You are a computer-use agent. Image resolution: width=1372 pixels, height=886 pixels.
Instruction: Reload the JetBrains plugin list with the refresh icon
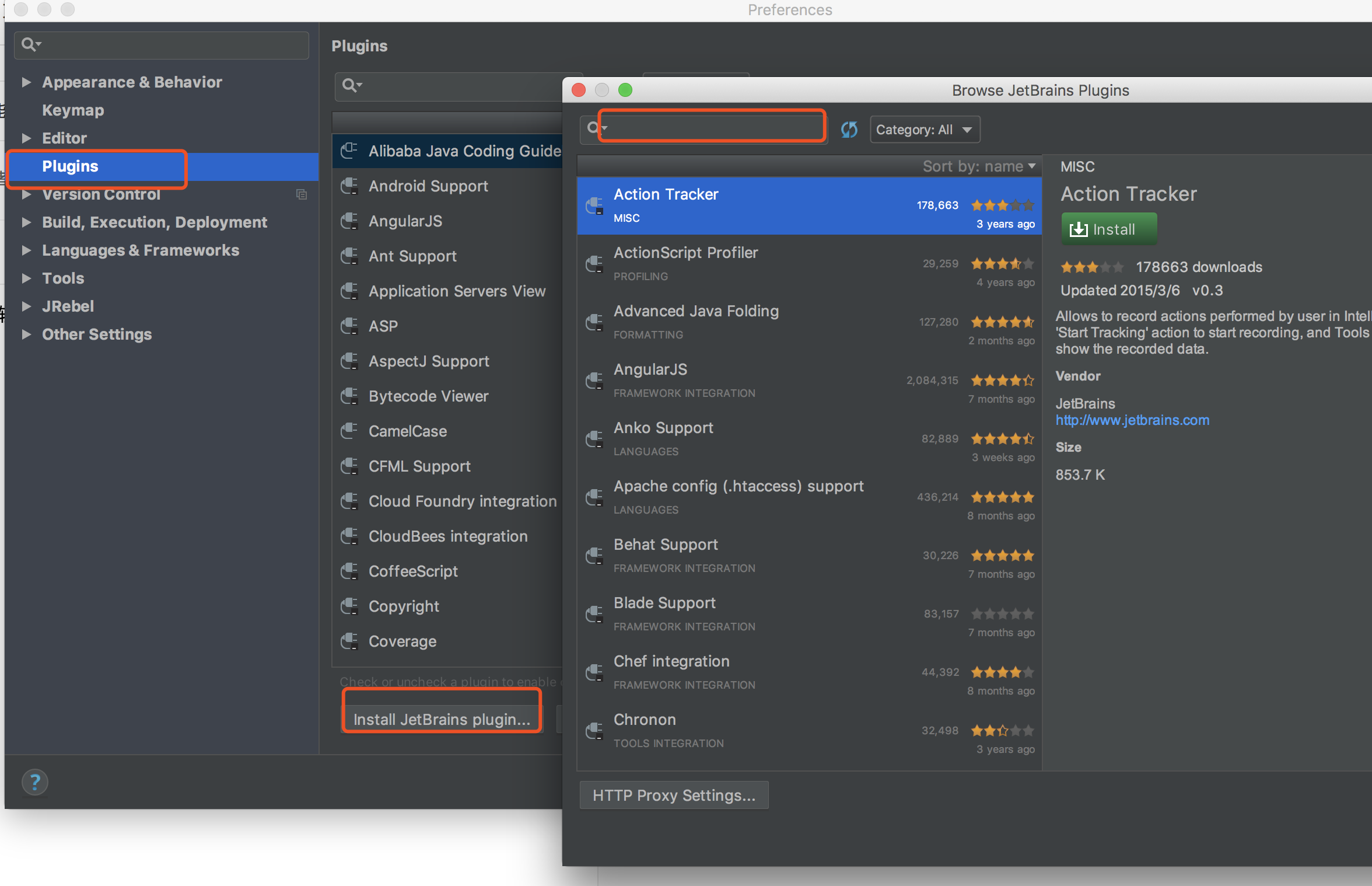[x=849, y=130]
